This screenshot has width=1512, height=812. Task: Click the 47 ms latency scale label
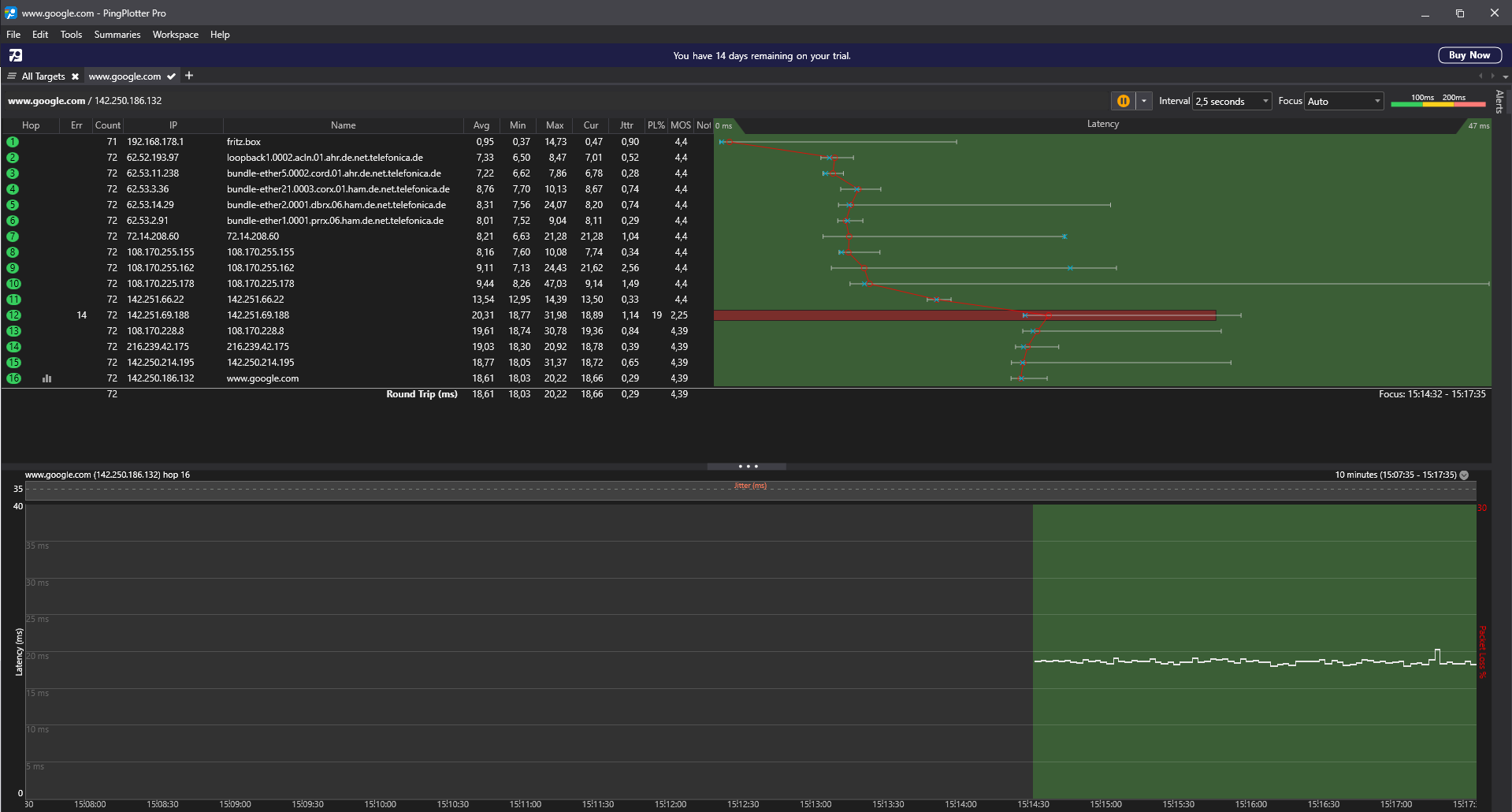(x=1478, y=125)
